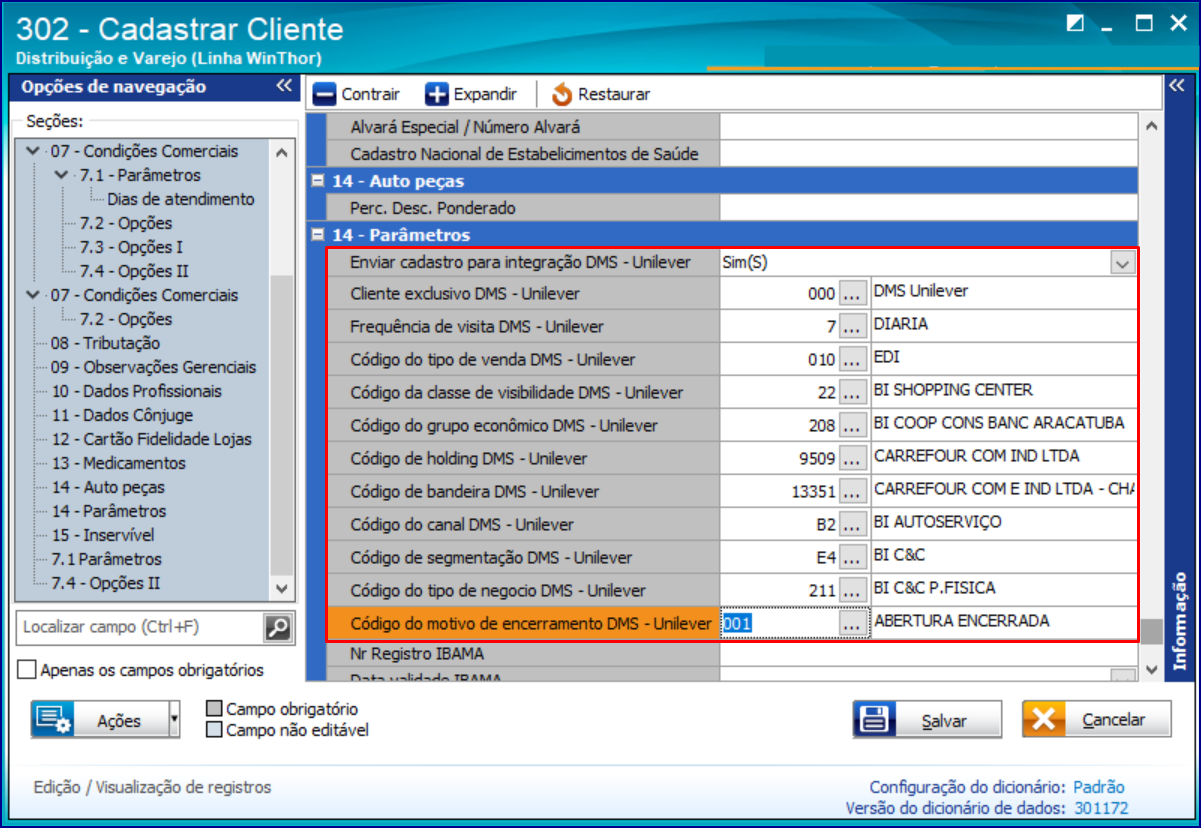
Task: Collapse the 14 - Parâmetros section
Action: click(x=318, y=236)
